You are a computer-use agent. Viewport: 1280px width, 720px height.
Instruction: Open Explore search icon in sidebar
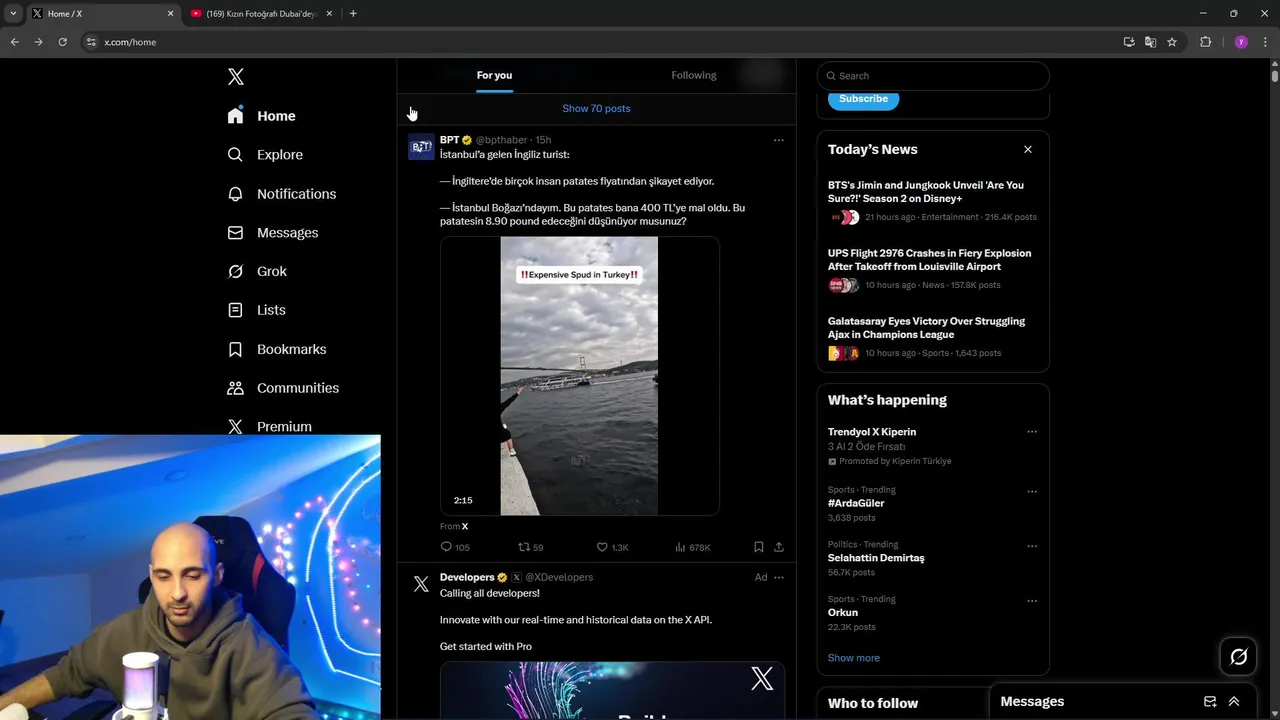(235, 155)
